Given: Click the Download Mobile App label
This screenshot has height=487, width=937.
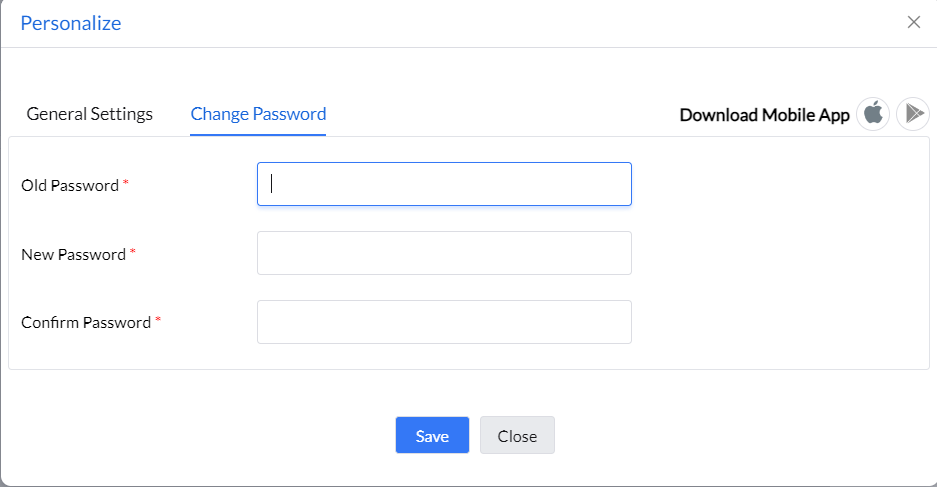Looking at the screenshot, I should (764, 115).
